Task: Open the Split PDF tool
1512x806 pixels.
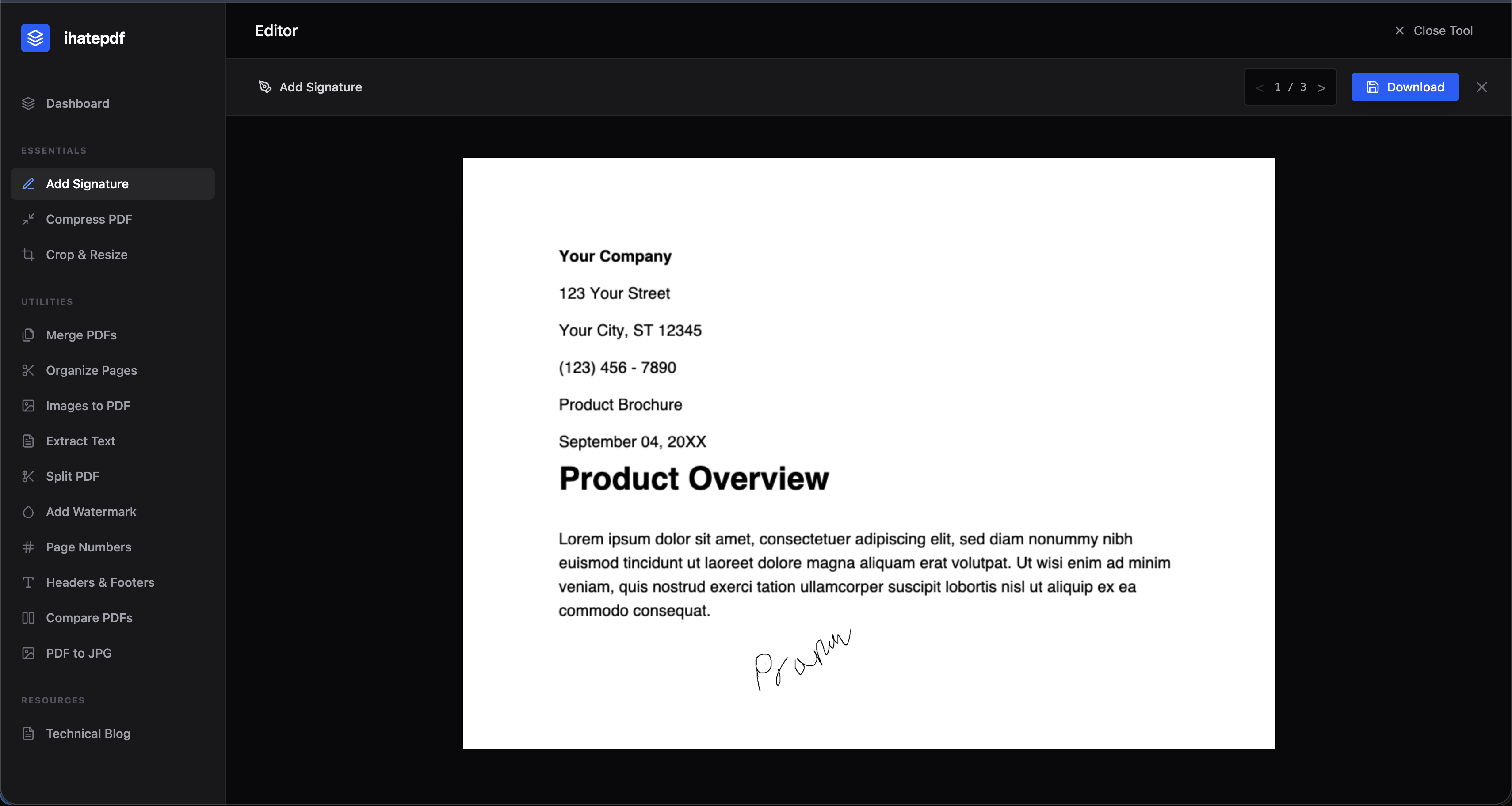Action: (x=73, y=476)
